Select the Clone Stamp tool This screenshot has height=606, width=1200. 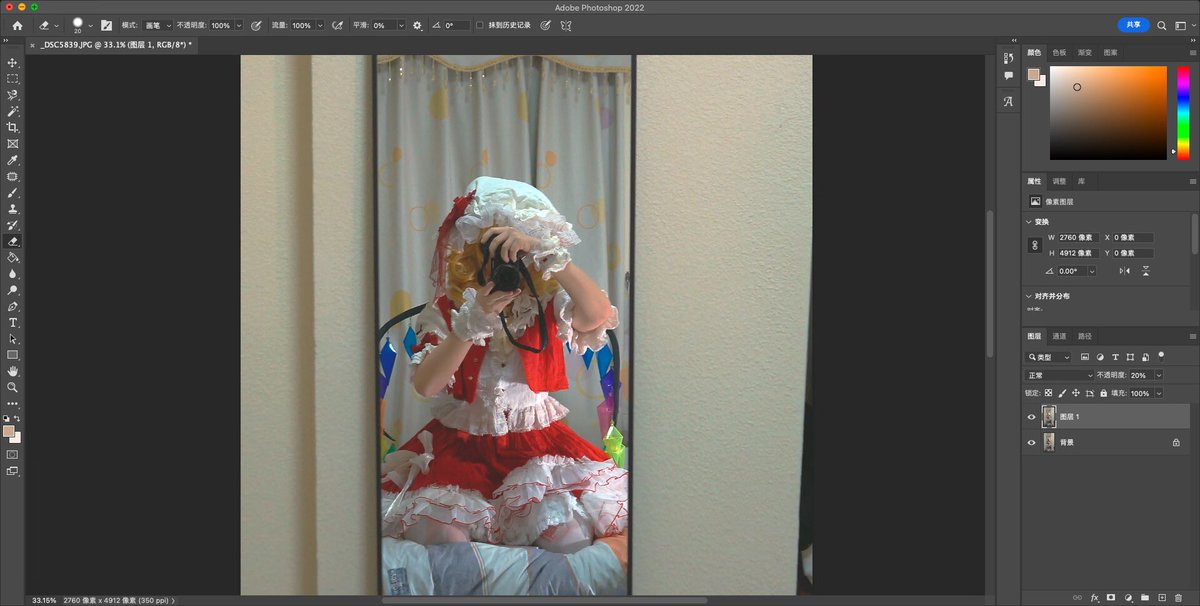(13, 209)
